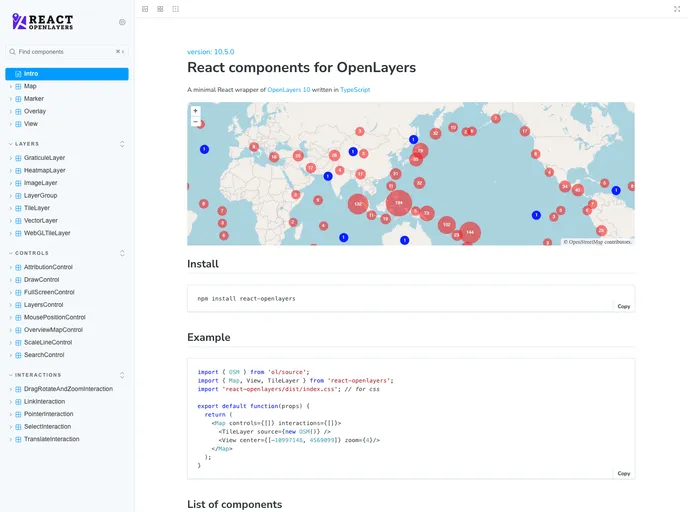The height and width of the screenshot is (512, 688).
Task: Click the HeatmapLayer component icon
Action: [x=18, y=171]
